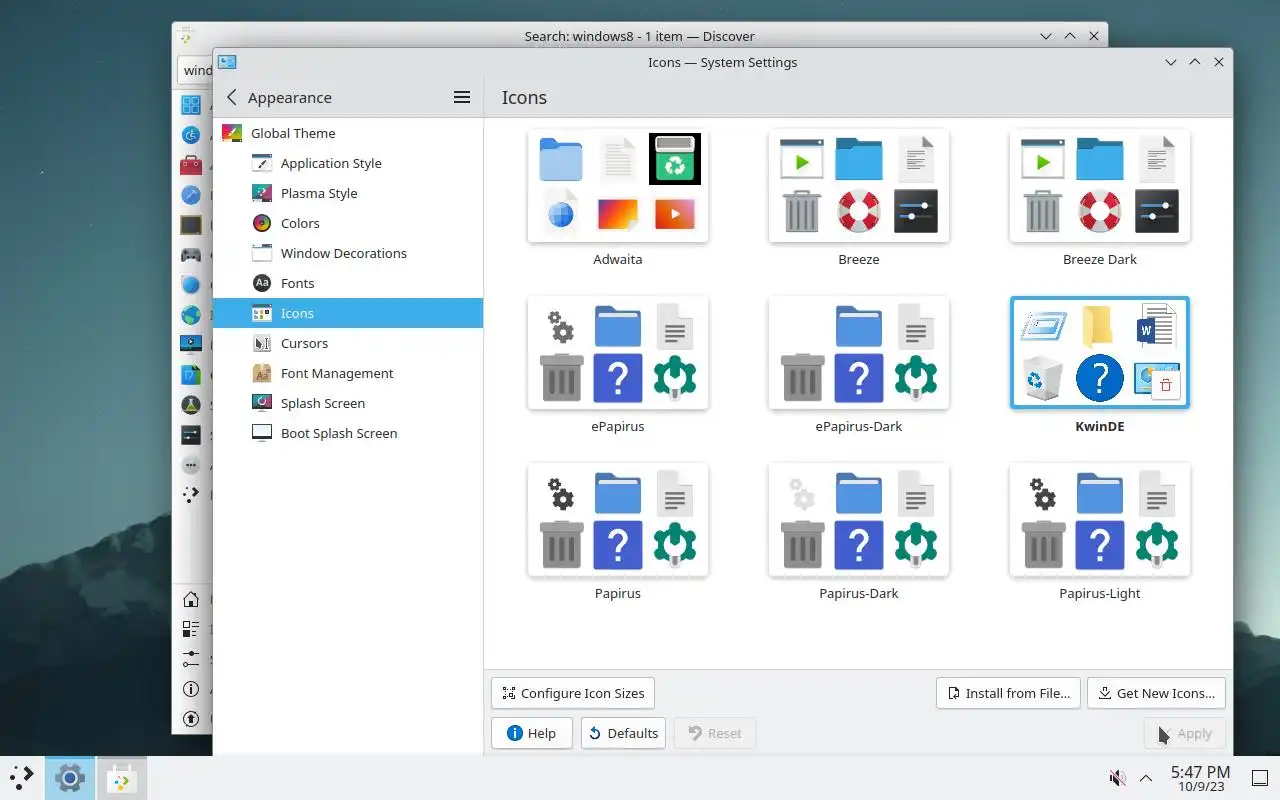The height and width of the screenshot is (800, 1280).
Task: Open About info icon in Discover
Action: point(191,689)
